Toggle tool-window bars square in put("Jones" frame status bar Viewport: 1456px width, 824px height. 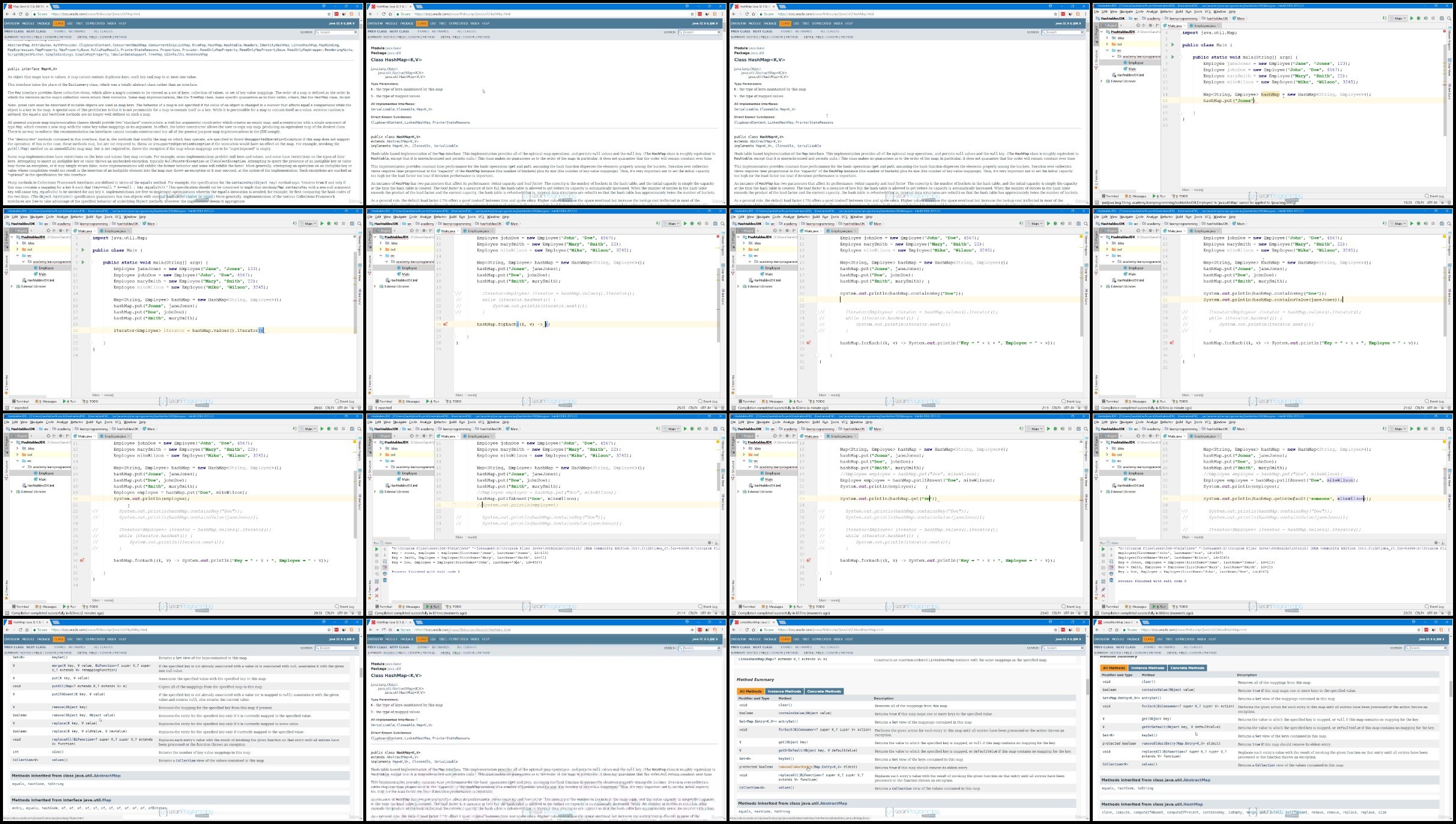pyautogui.click(x=1096, y=202)
